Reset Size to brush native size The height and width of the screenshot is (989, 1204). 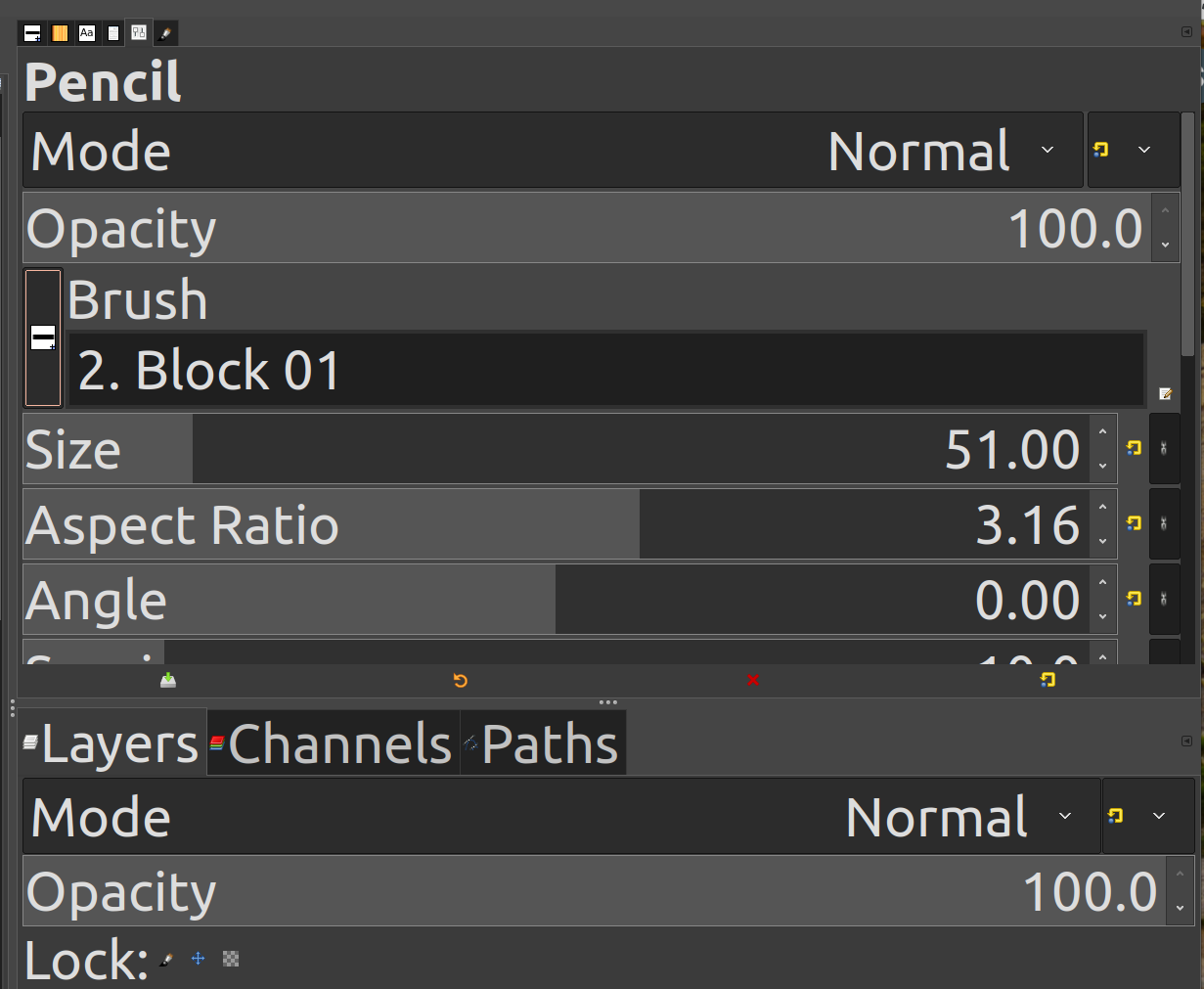1134,448
